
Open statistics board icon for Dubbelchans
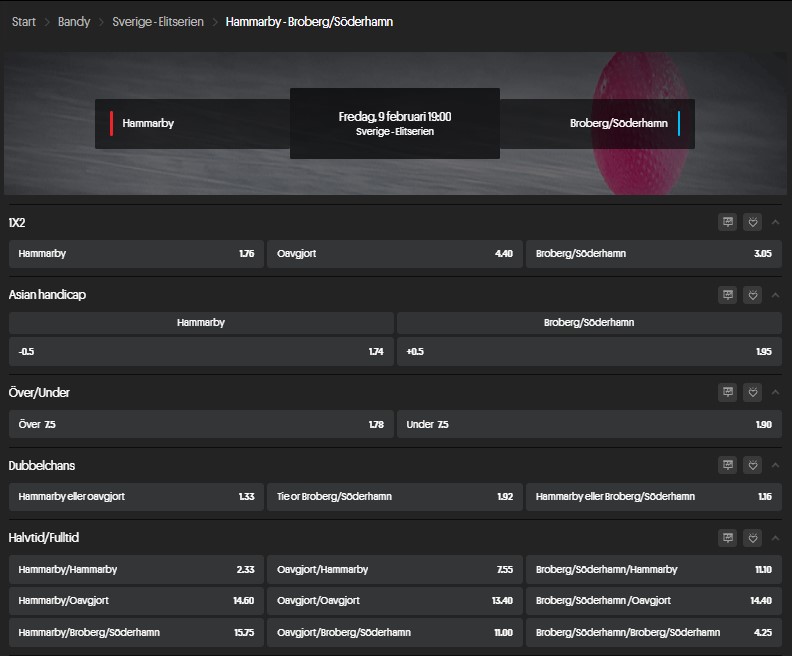click(x=727, y=465)
